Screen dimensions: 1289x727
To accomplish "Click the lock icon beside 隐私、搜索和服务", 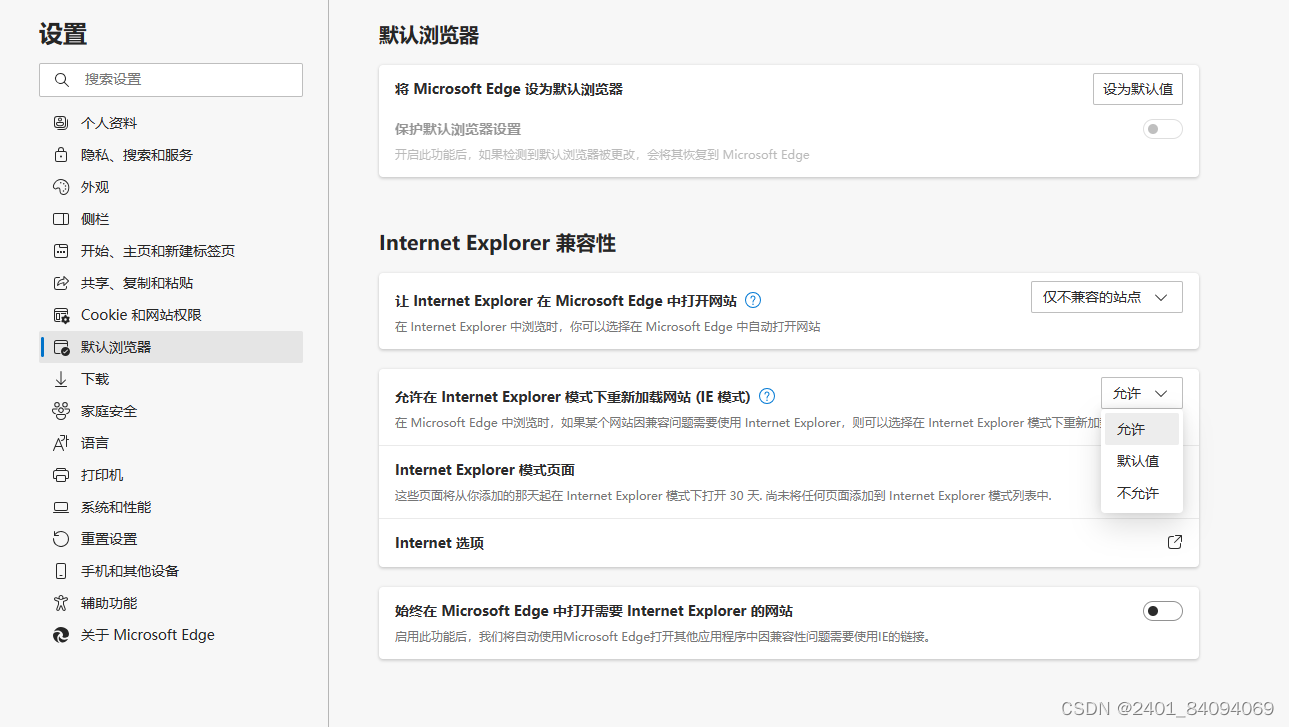I will click(61, 155).
